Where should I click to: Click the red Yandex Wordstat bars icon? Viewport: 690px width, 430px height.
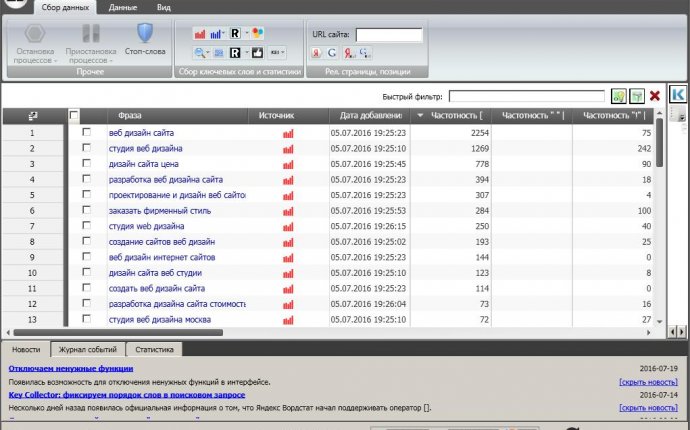tap(200, 33)
